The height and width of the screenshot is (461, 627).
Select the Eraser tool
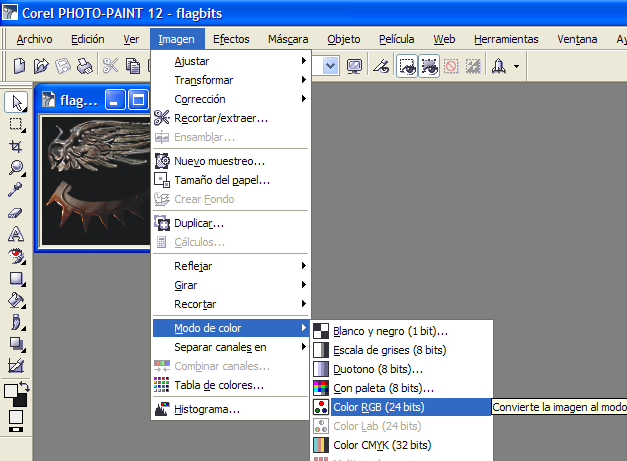pos(16,212)
